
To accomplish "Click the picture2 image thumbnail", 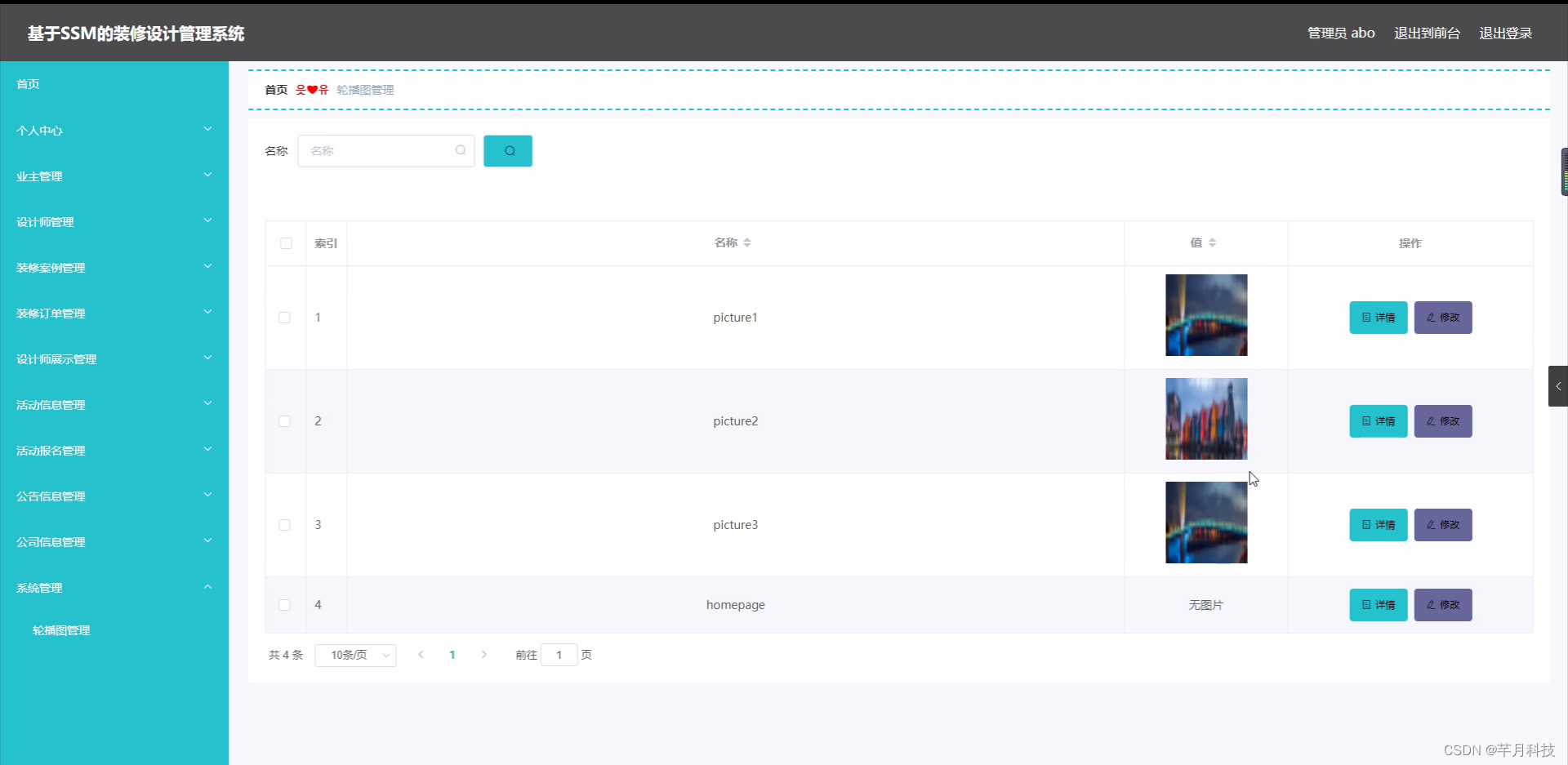I will click(1205, 419).
